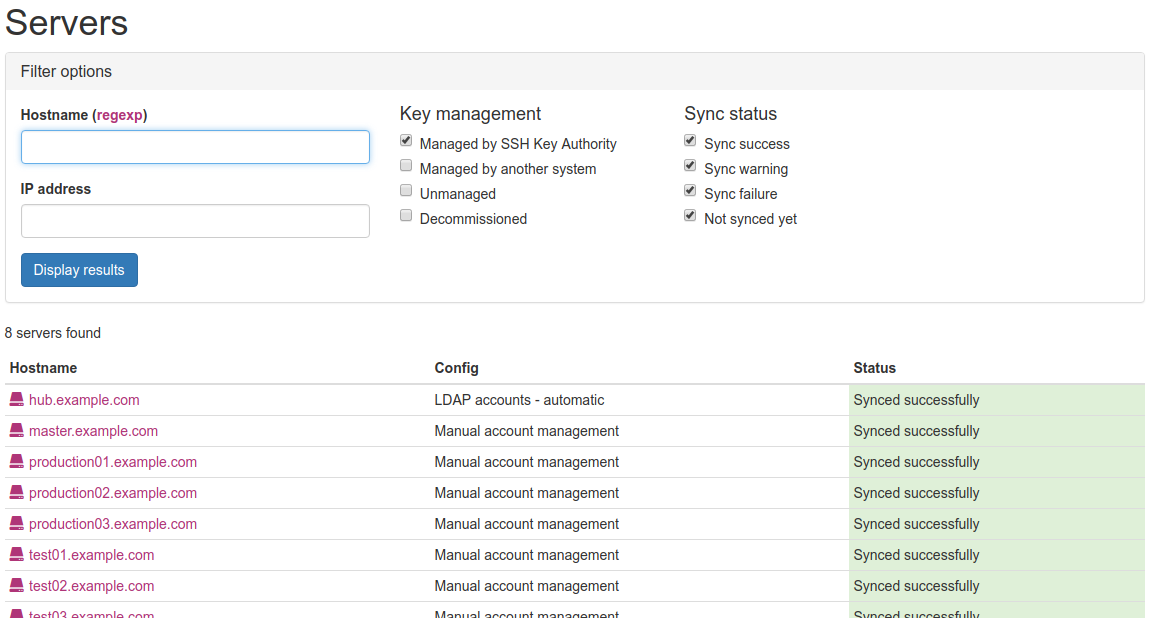The image size is (1149, 618).
Task: Click server icon beside hub.example.com
Action: tap(16, 400)
